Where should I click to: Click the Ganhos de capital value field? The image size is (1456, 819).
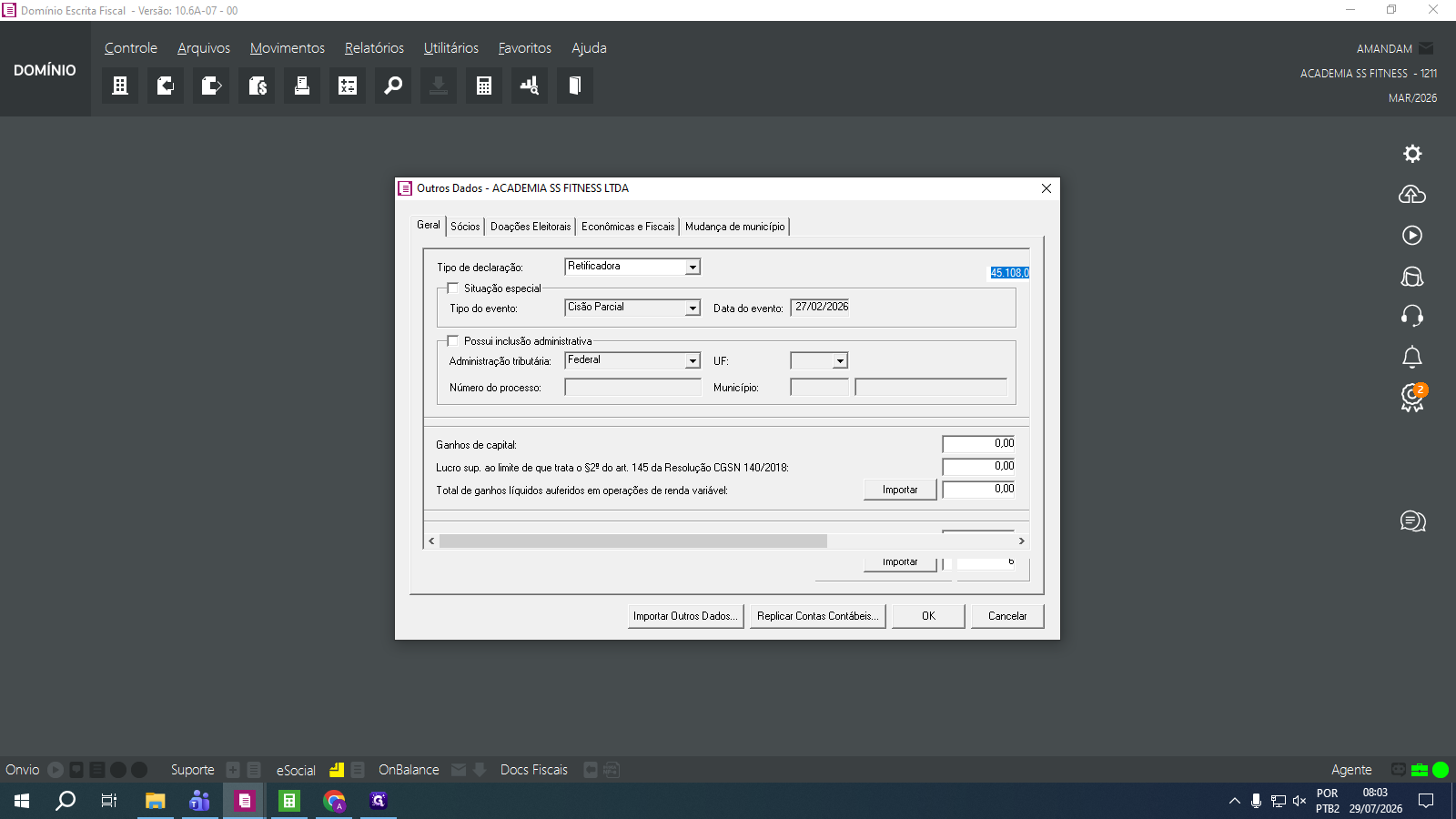(978, 444)
